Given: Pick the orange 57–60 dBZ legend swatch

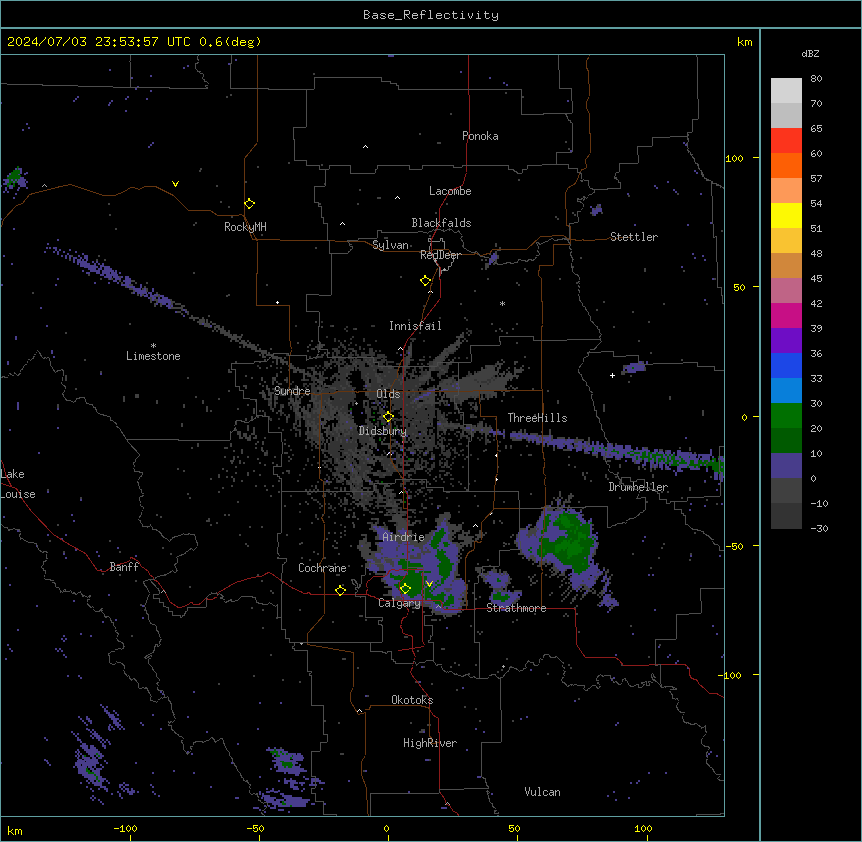Looking at the screenshot, I should (786, 165).
